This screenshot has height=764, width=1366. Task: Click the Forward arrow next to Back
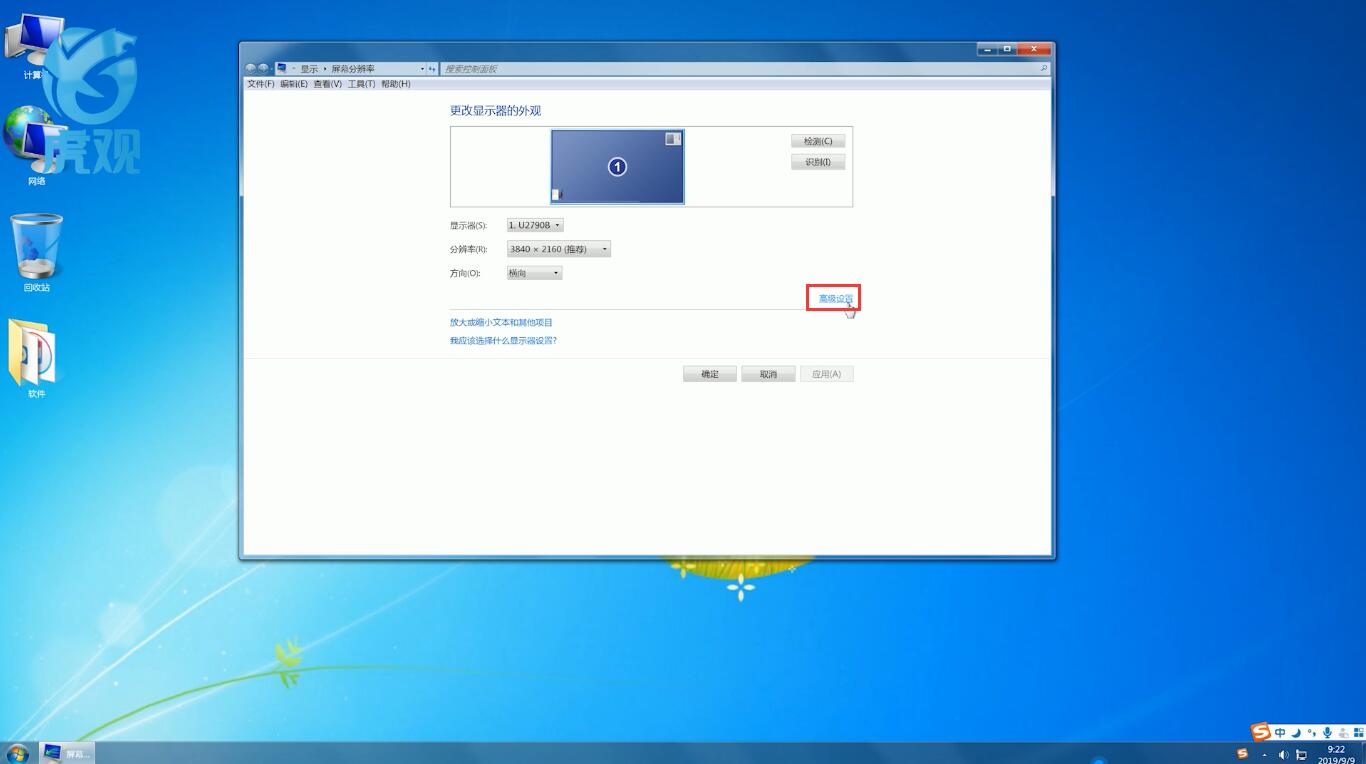coord(264,68)
